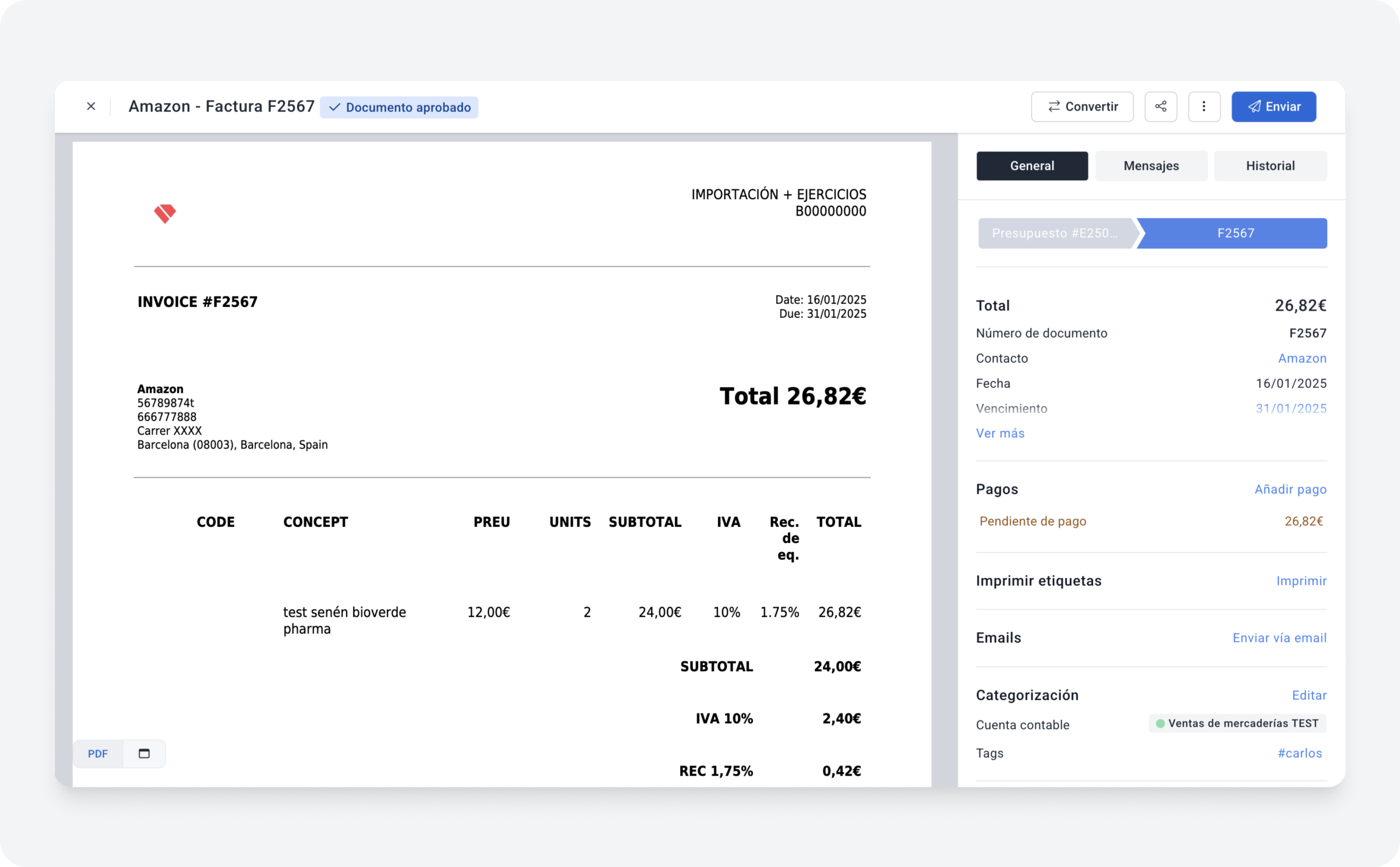Switch to the General tab
This screenshot has height=867, width=1400.
coord(1032,166)
